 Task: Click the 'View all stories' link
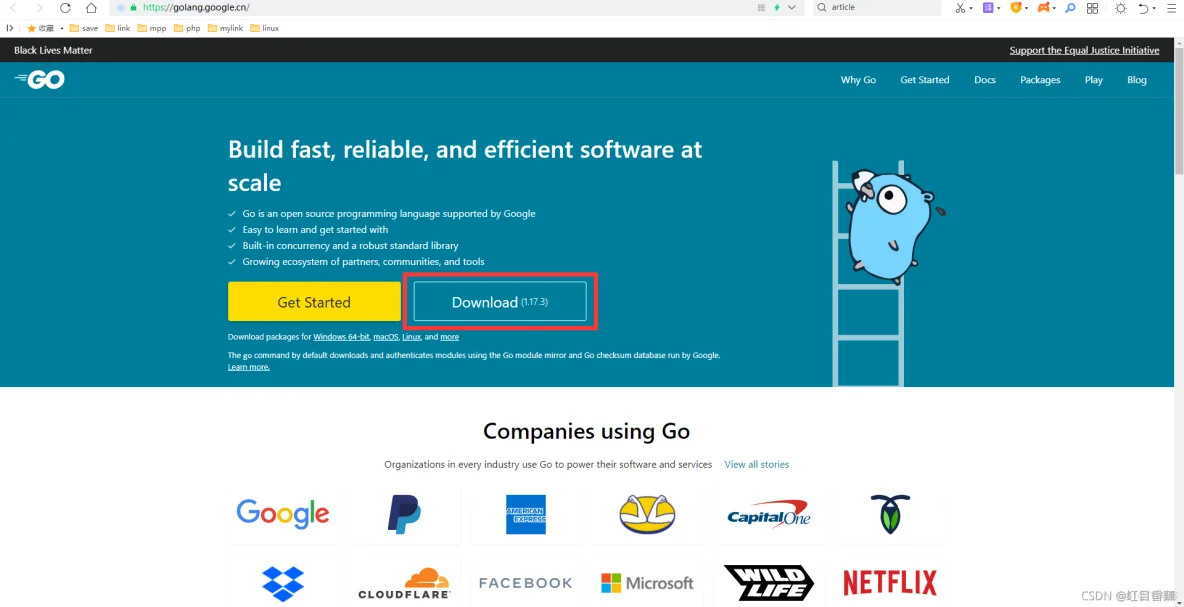757,464
